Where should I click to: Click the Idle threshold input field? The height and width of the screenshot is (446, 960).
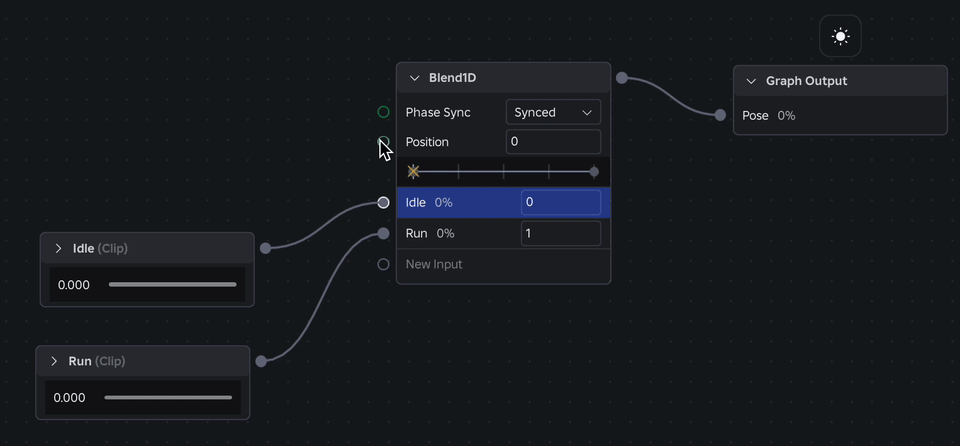pos(561,202)
